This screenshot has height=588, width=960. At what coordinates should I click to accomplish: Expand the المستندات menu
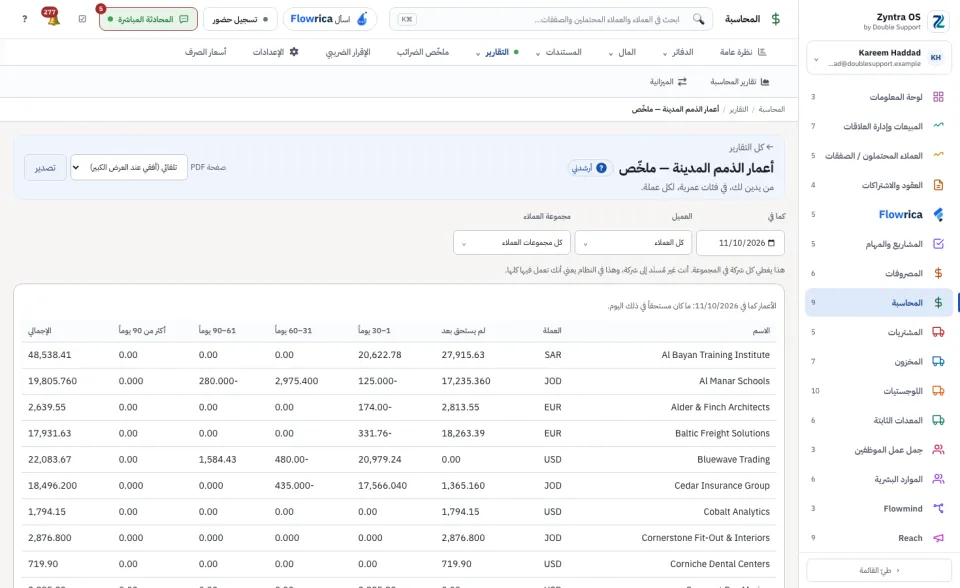[x=558, y=52]
